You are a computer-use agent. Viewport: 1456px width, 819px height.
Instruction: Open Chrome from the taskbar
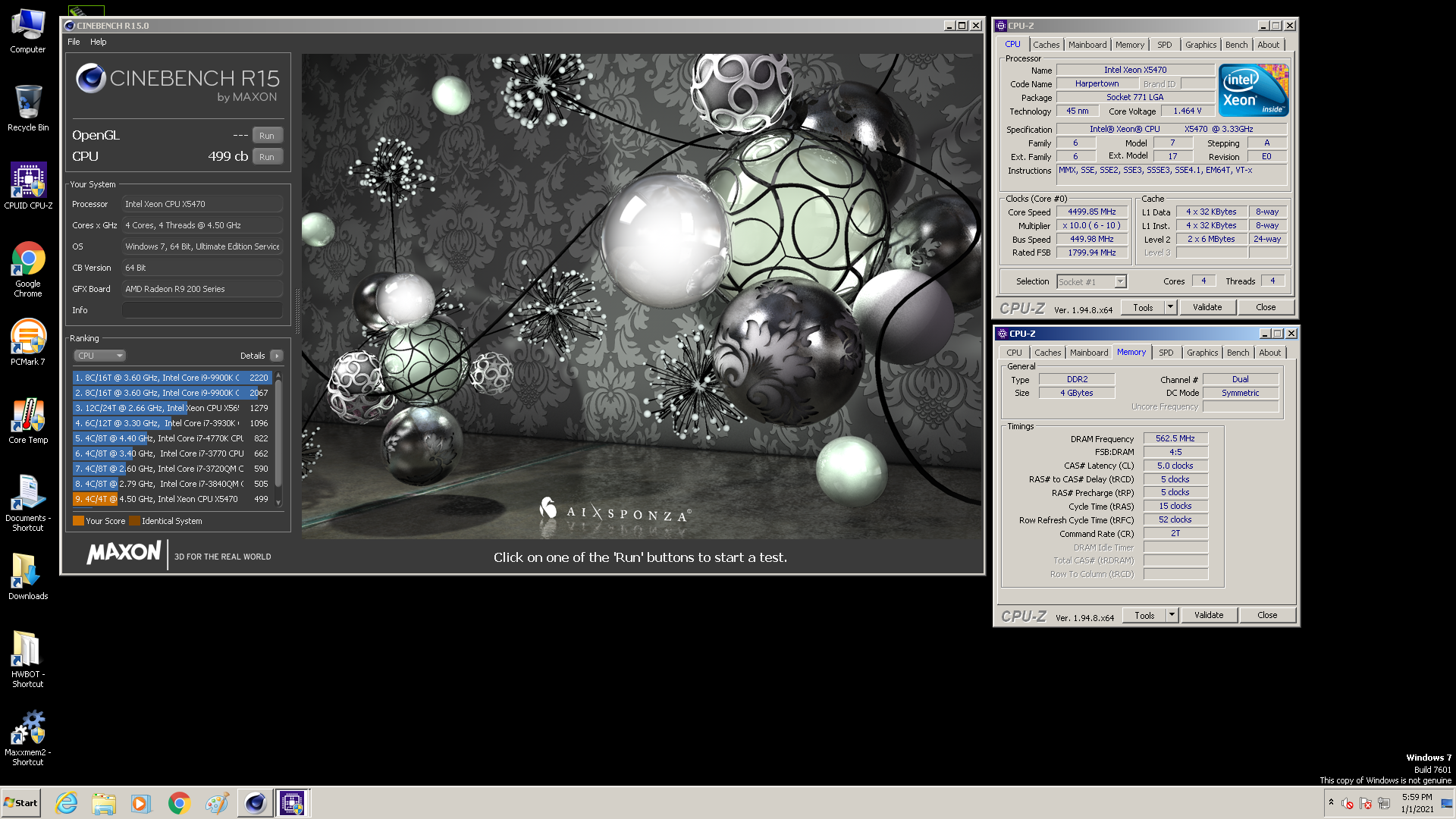(179, 803)
